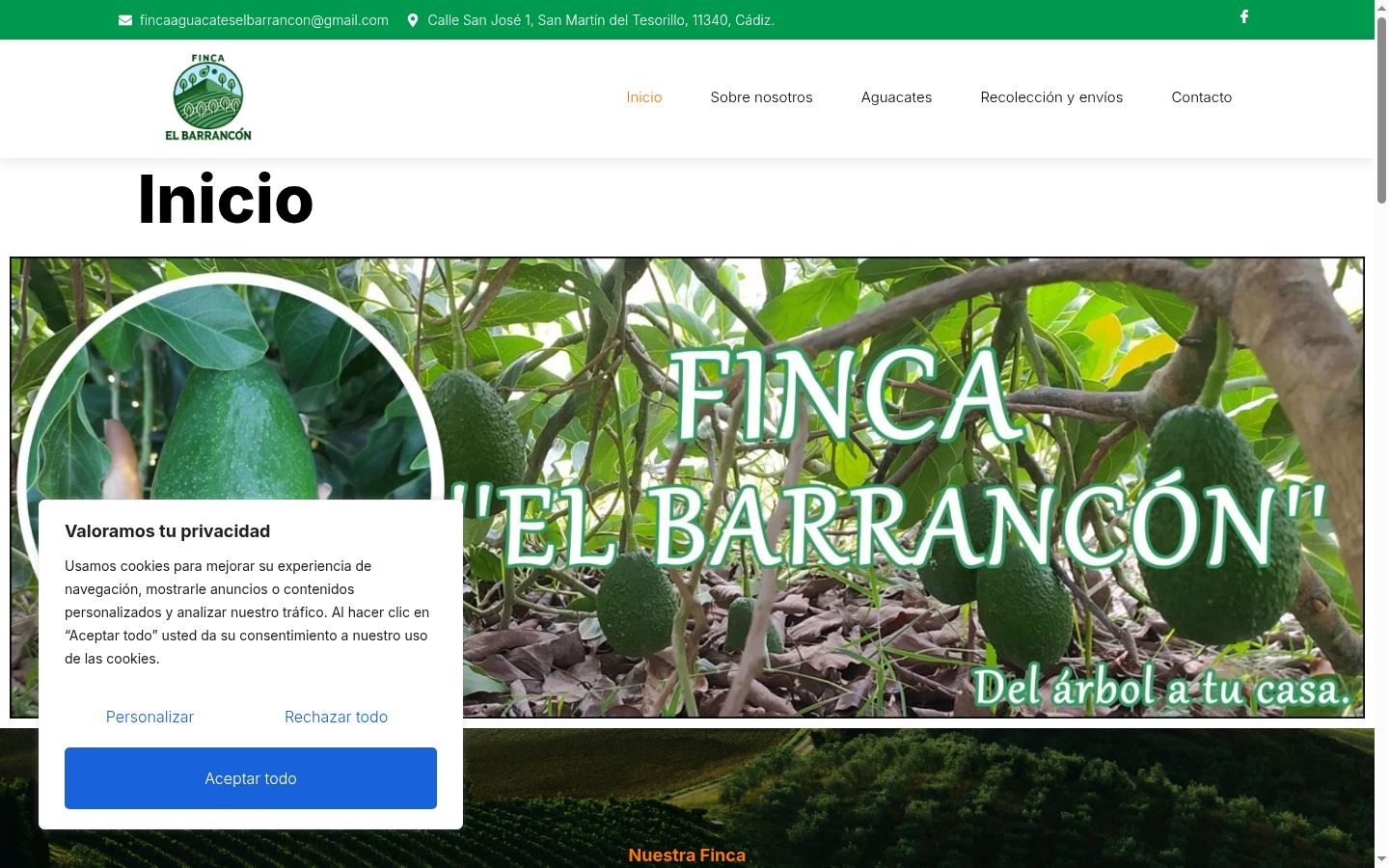
Task: Click the scrollbar up arrow
Action: 1381,7
